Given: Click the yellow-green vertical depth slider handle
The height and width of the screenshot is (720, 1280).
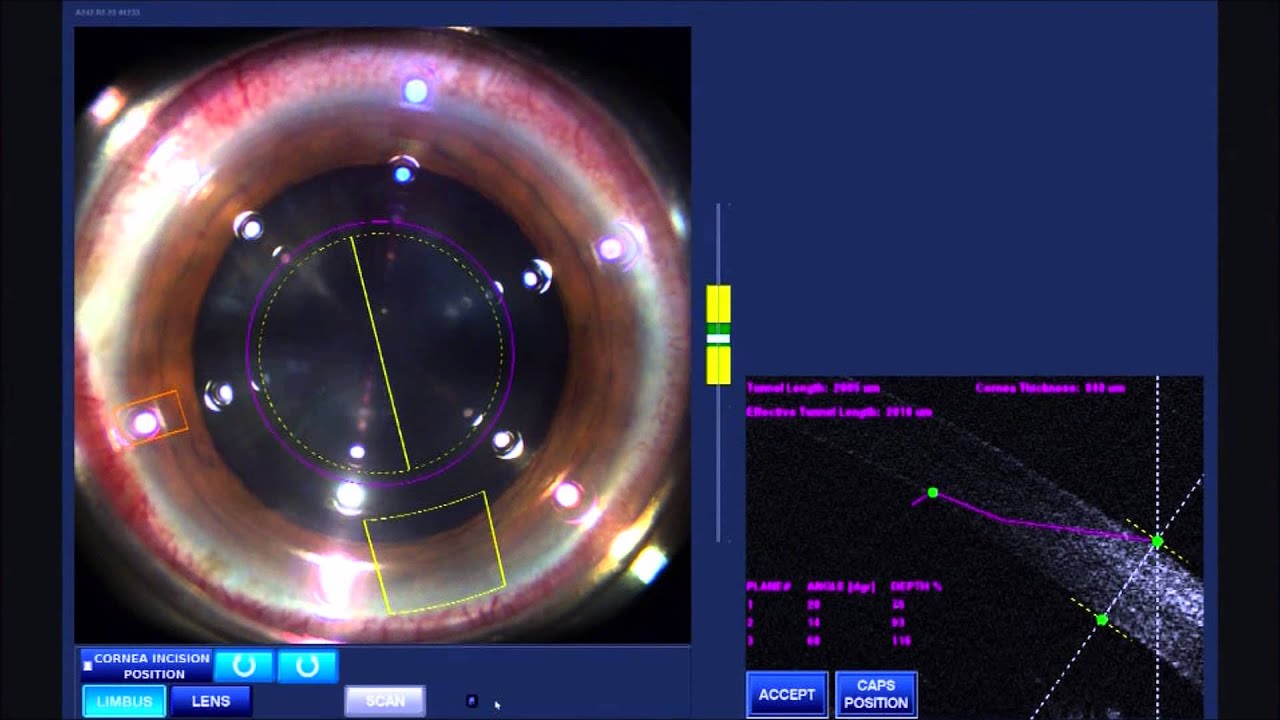Looking at the screenshot, I should pos(719,334).
